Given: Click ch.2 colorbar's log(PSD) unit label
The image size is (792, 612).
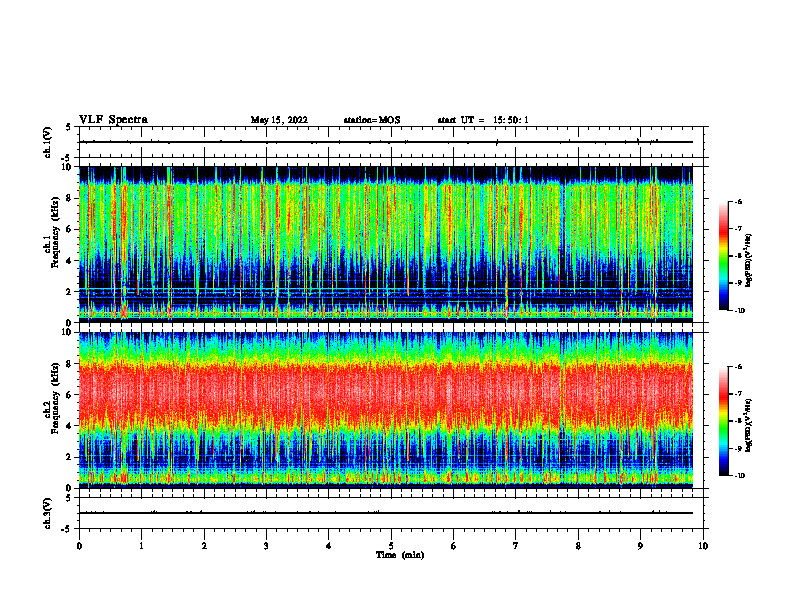Looking at the screenshot, I should (x=749, y=425).
